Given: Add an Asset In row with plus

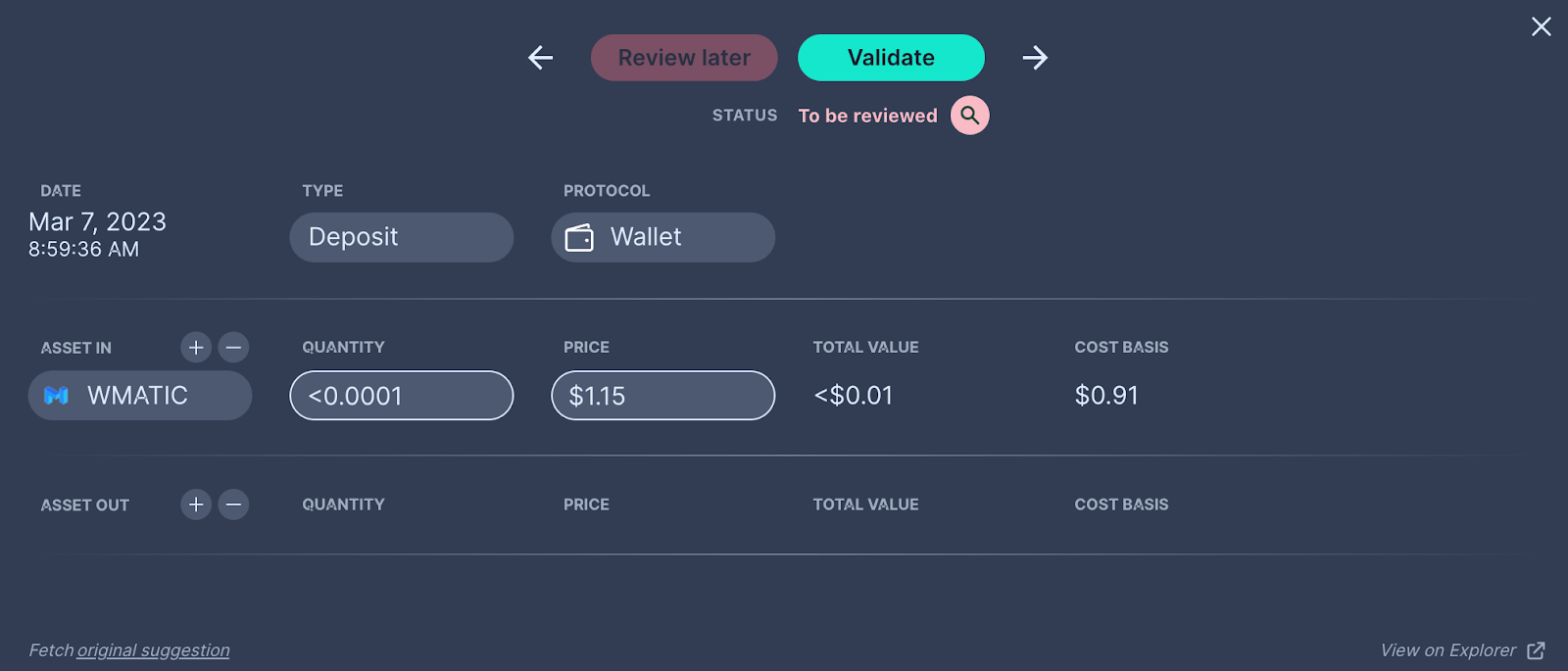Looking at the screenshot, I should [x=196, y=347].
